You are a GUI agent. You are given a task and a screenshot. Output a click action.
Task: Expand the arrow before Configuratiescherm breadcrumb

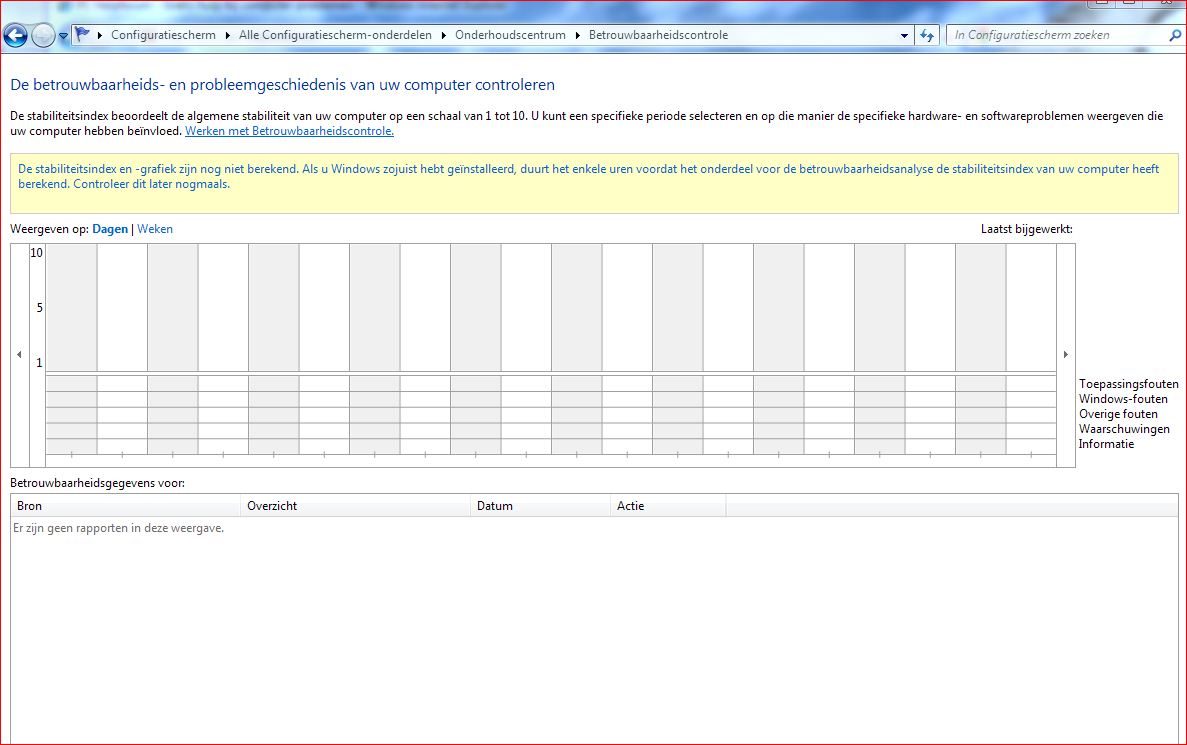100,35
